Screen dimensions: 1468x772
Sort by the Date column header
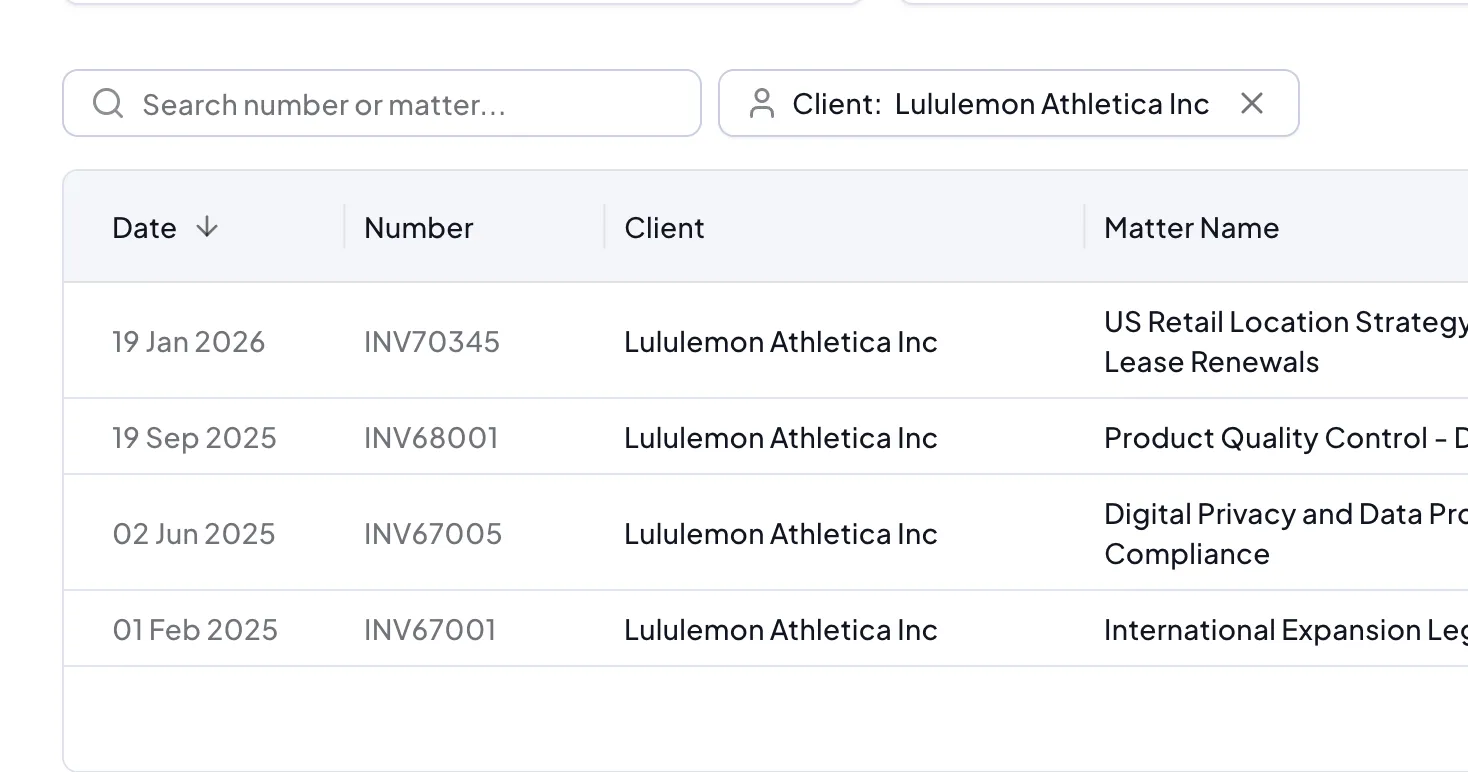click(145, 228)
